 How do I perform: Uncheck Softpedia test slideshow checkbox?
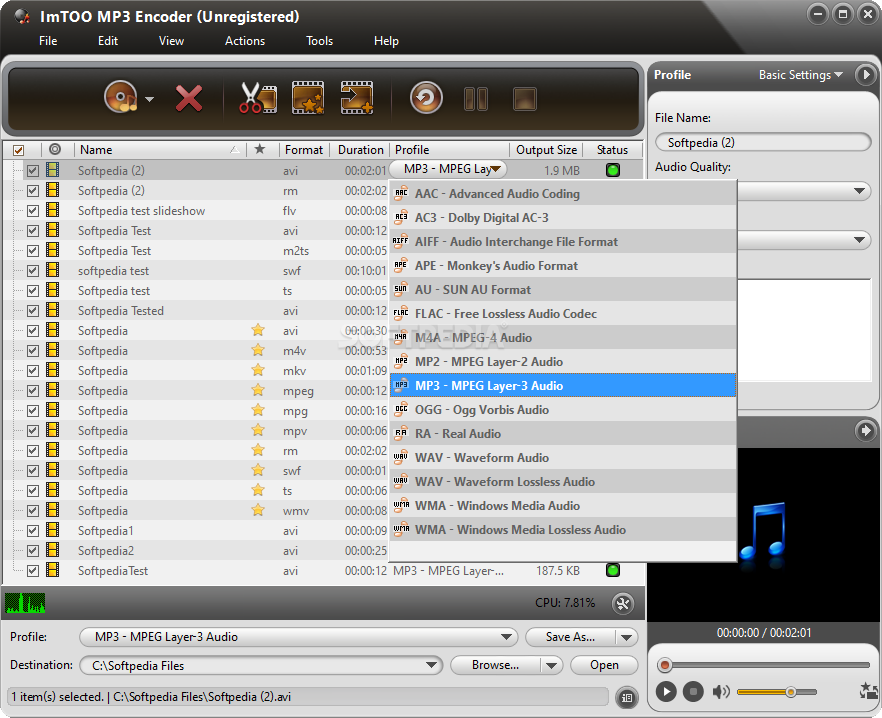33,210
